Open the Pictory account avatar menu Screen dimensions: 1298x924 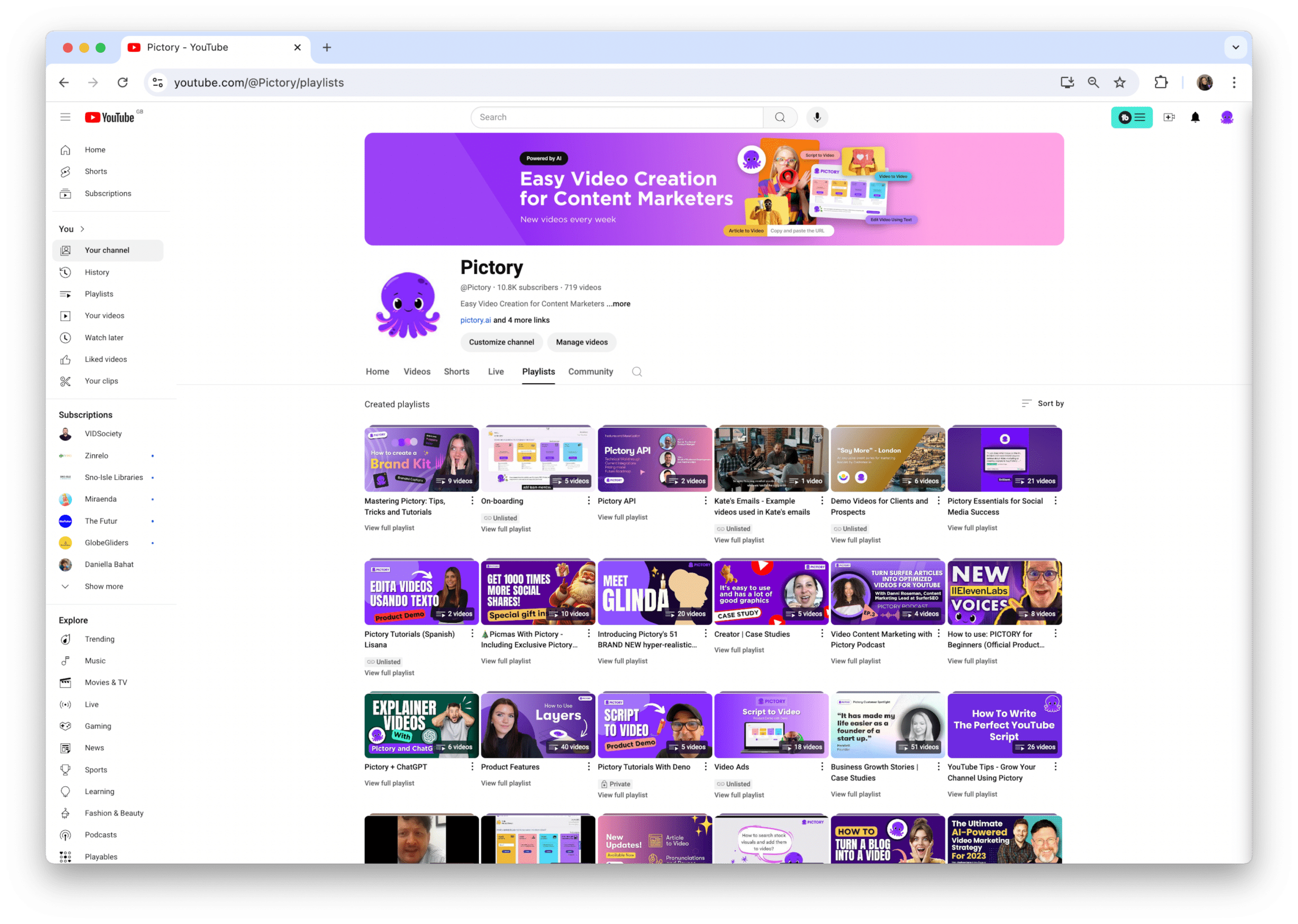tap(1227, 117)
